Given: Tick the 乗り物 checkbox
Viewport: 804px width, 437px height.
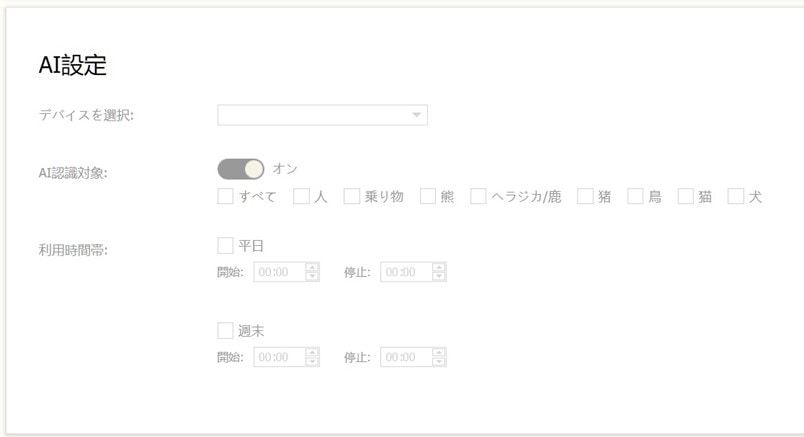Looking at the screenshot, I should click(352, 197).
